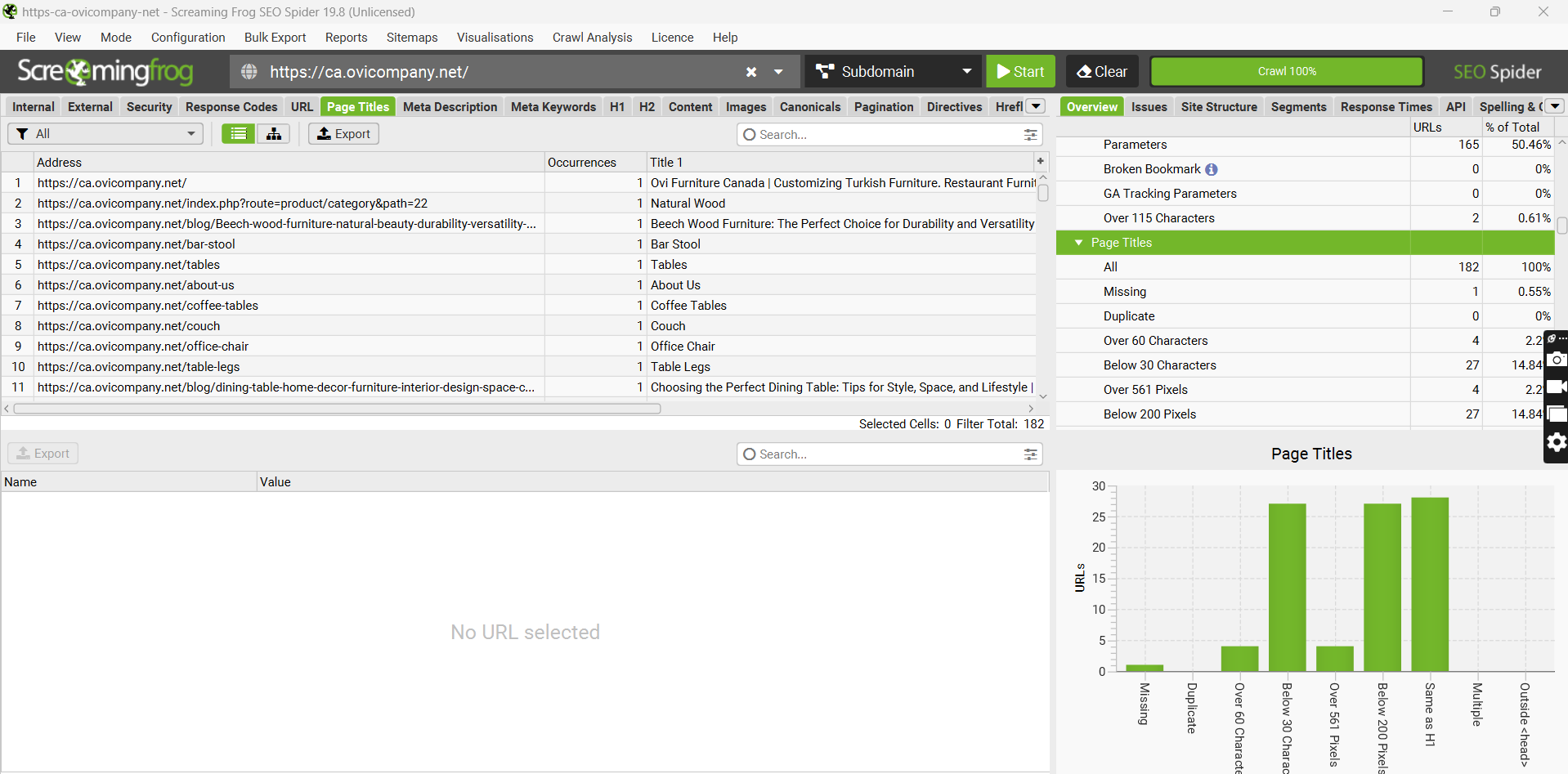Switch to tree view icon
This screenshot has height=774, width=1568.
(274, 134)
